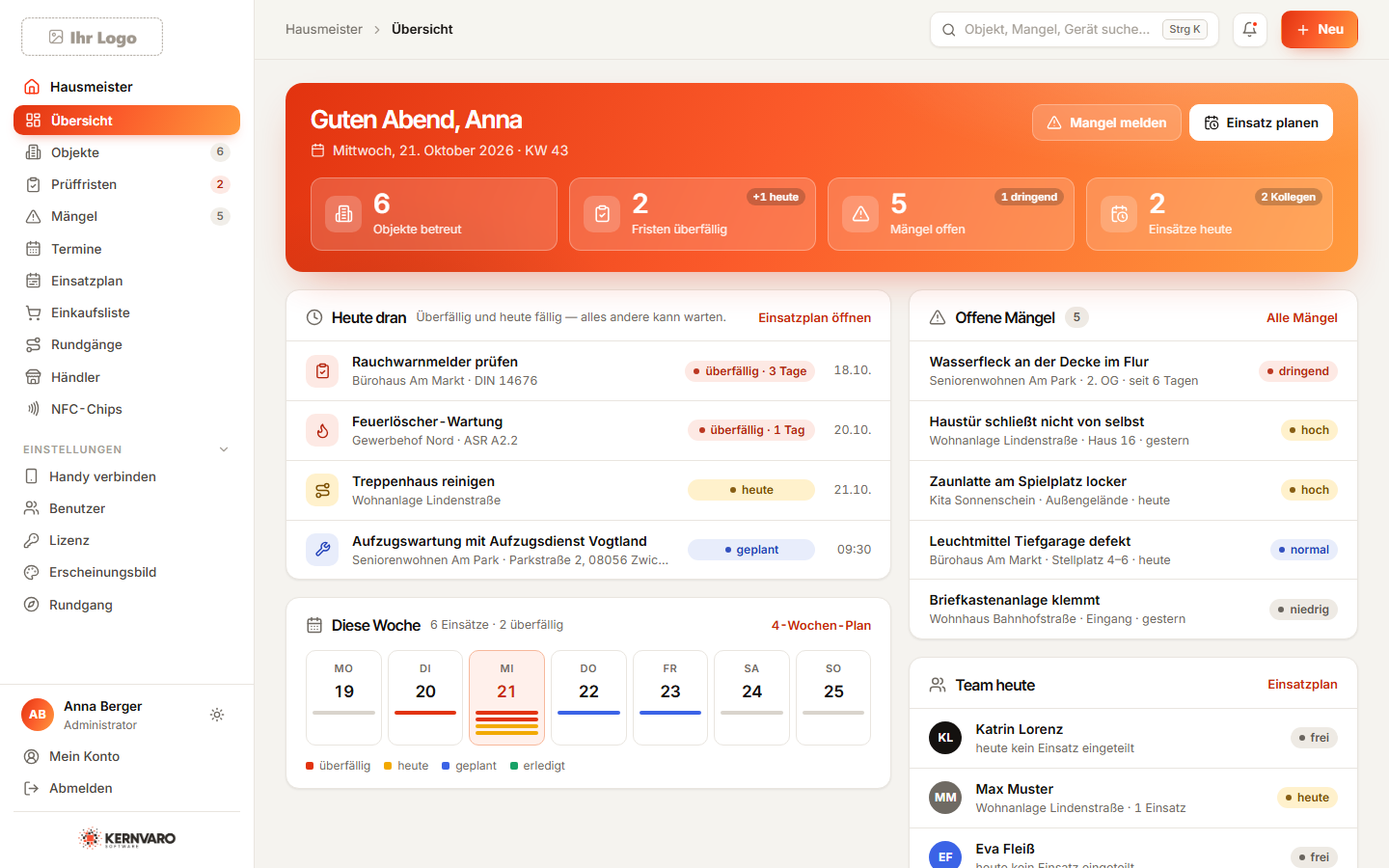Toggle the theme sun icon beside Anna Berger
The width and height of the screenshot is (1389, 868).
coord(217,715)
